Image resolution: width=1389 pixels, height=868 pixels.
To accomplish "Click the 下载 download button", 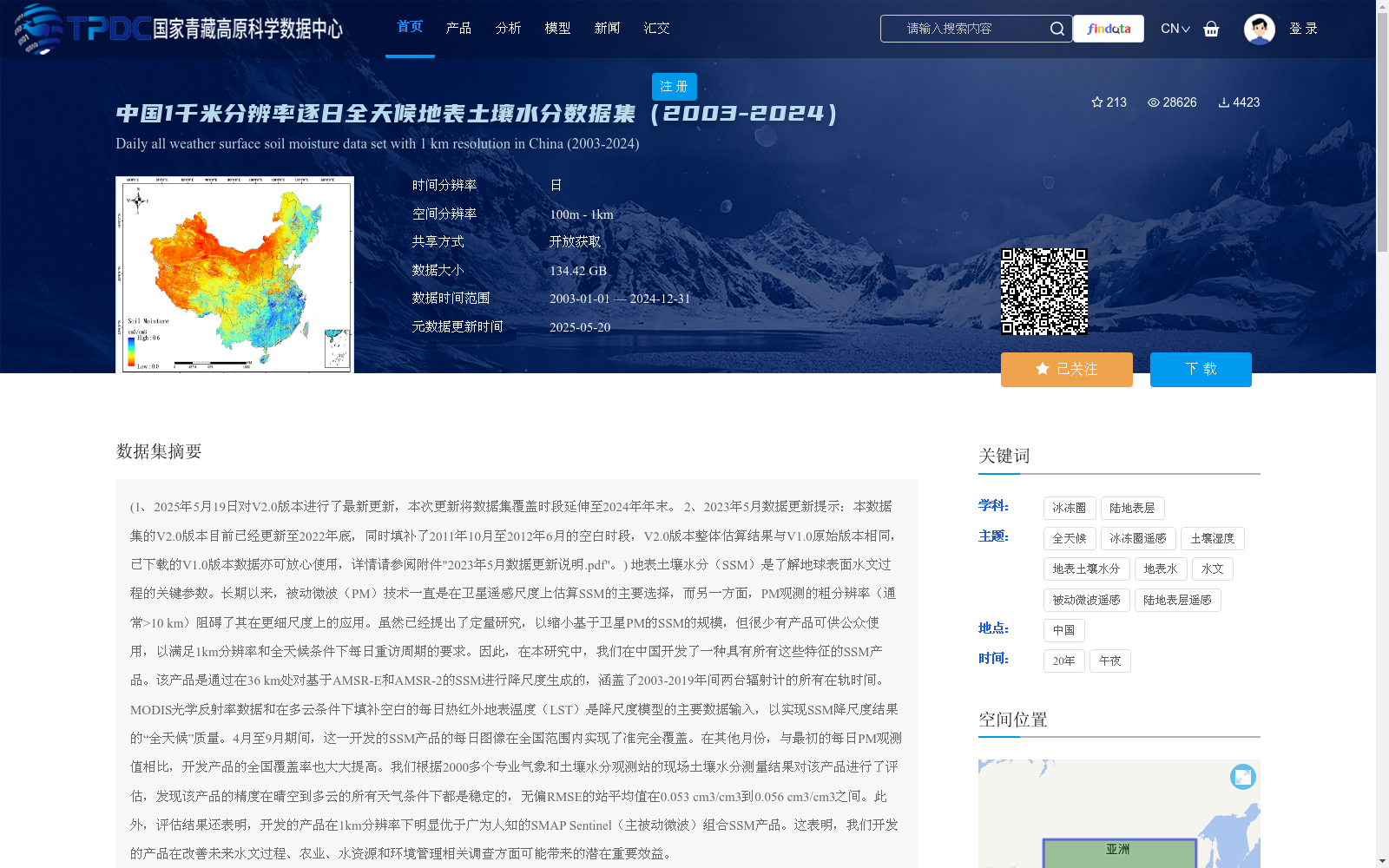I will (x=1201, y=369).
